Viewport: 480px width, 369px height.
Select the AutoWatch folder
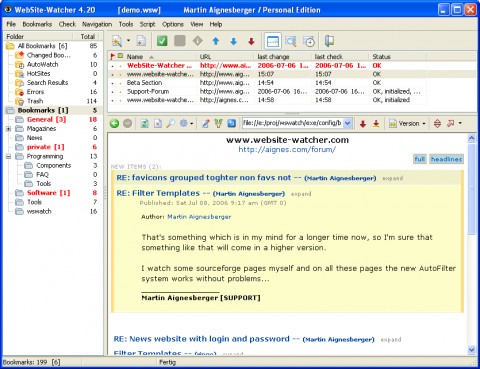[x=42, y=64]
